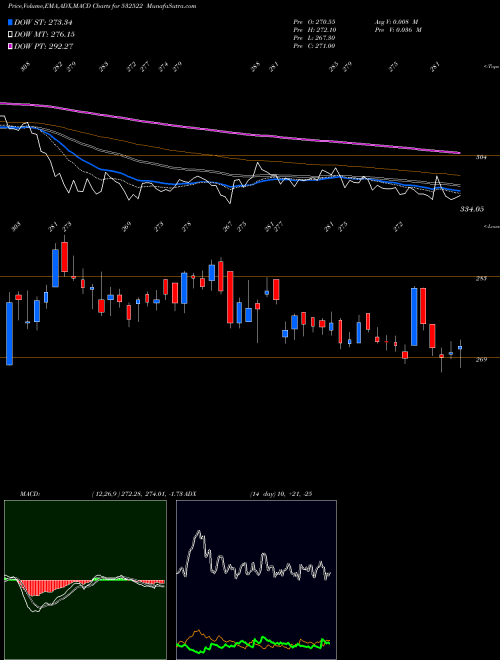Click ADX values '(14 day) 10, +21, -25'
Screen dimensions: 500x660
pyautogui.click(x=280, y=494)
